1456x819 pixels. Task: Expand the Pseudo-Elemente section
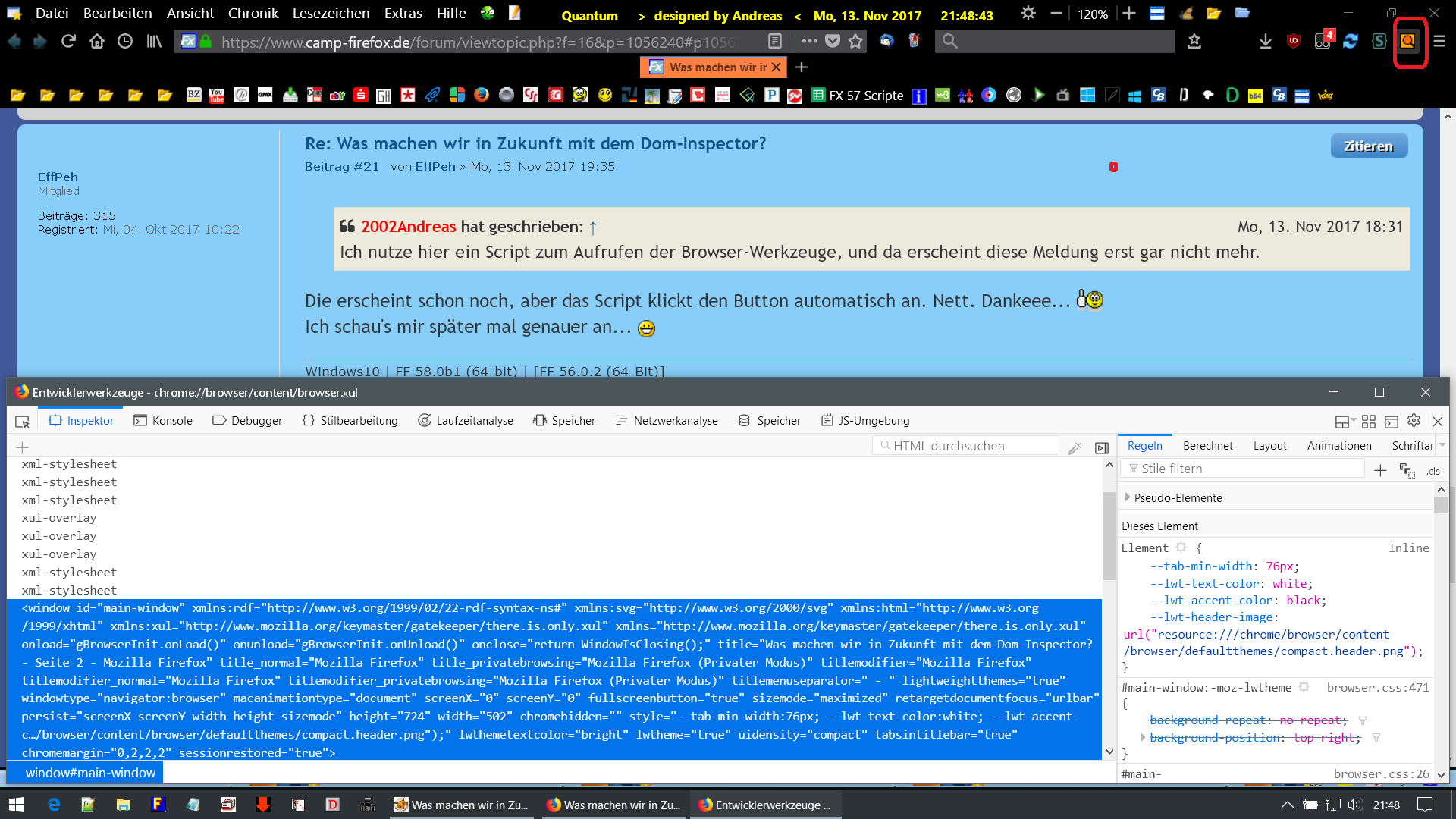pos(1128,497)
